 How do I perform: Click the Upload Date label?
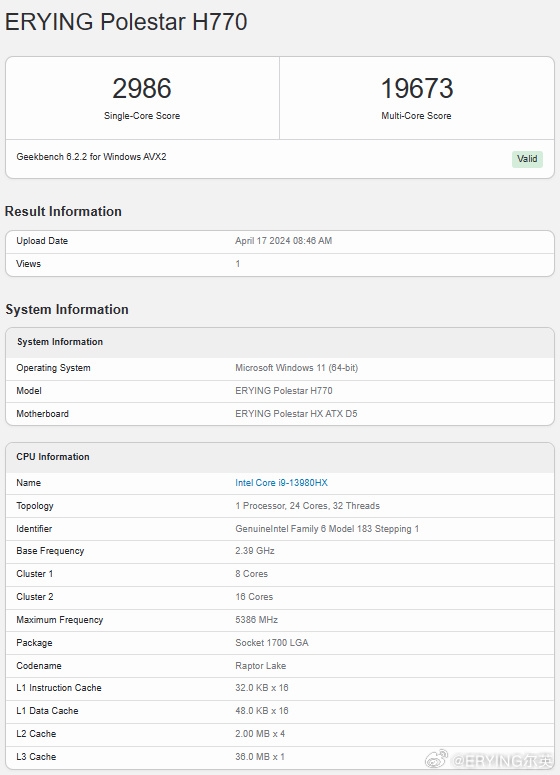click(x=42, y=241)
